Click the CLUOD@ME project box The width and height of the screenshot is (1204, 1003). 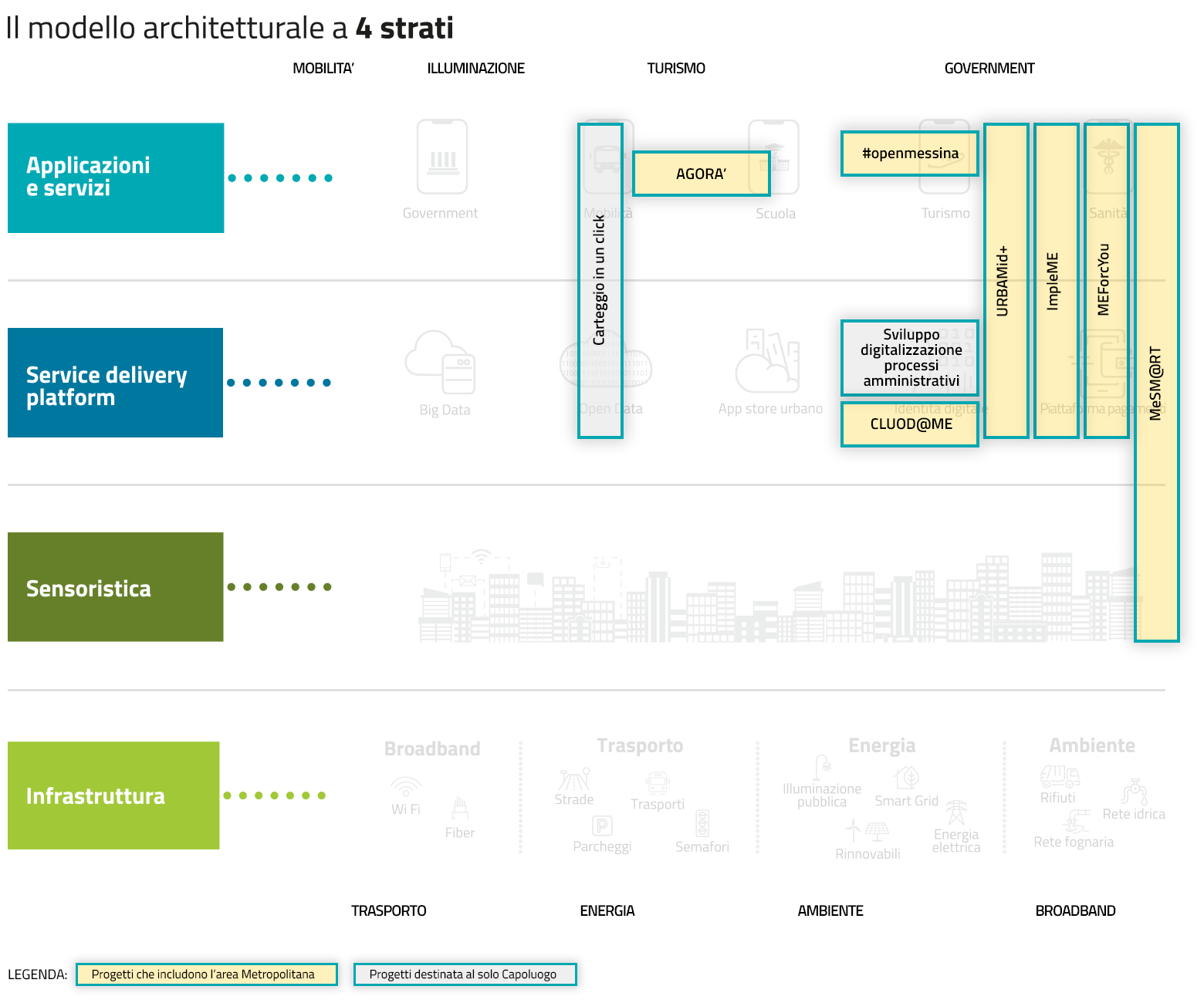[x=910, y=424]
